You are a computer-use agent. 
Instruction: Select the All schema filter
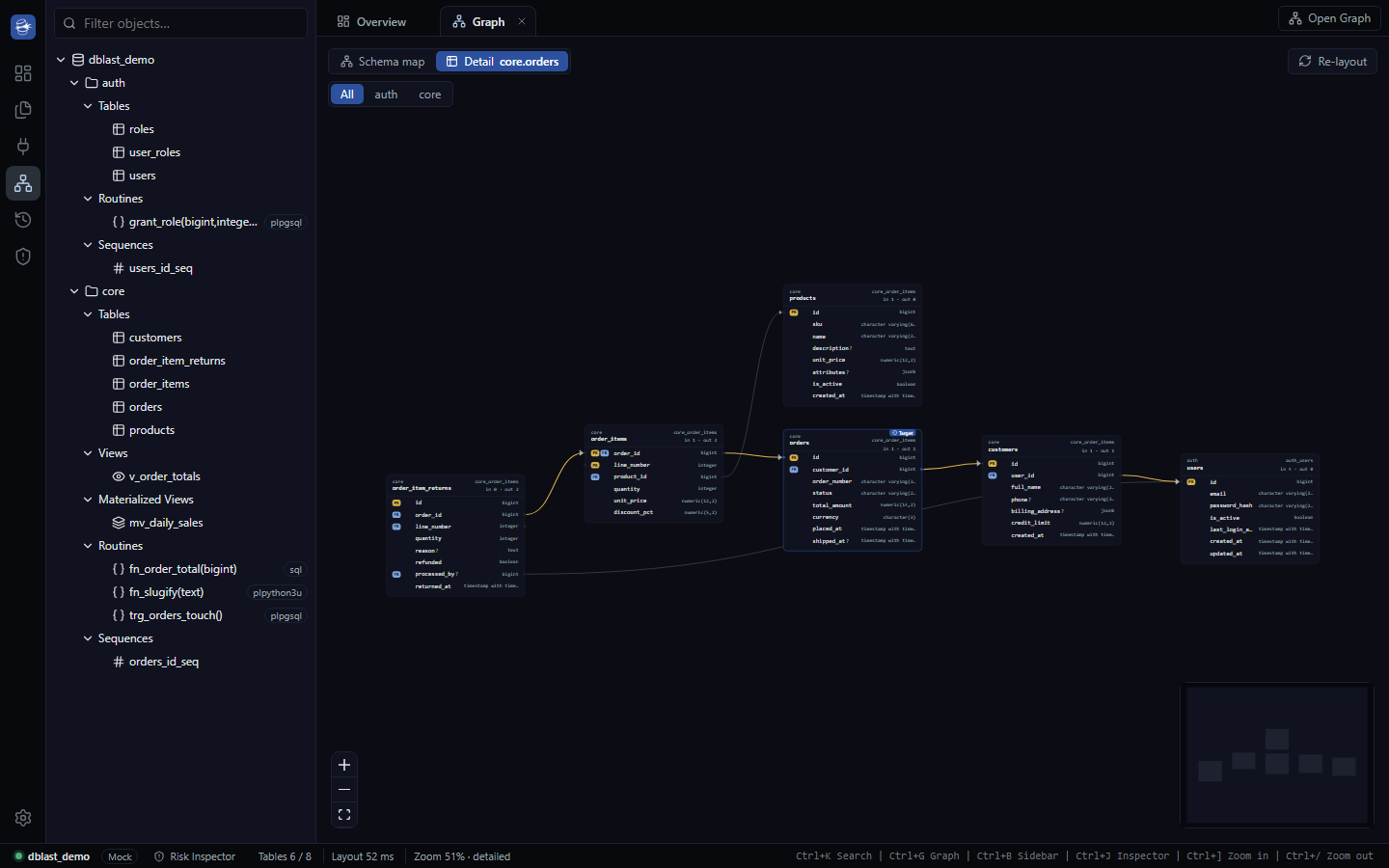tap(347, 95)
